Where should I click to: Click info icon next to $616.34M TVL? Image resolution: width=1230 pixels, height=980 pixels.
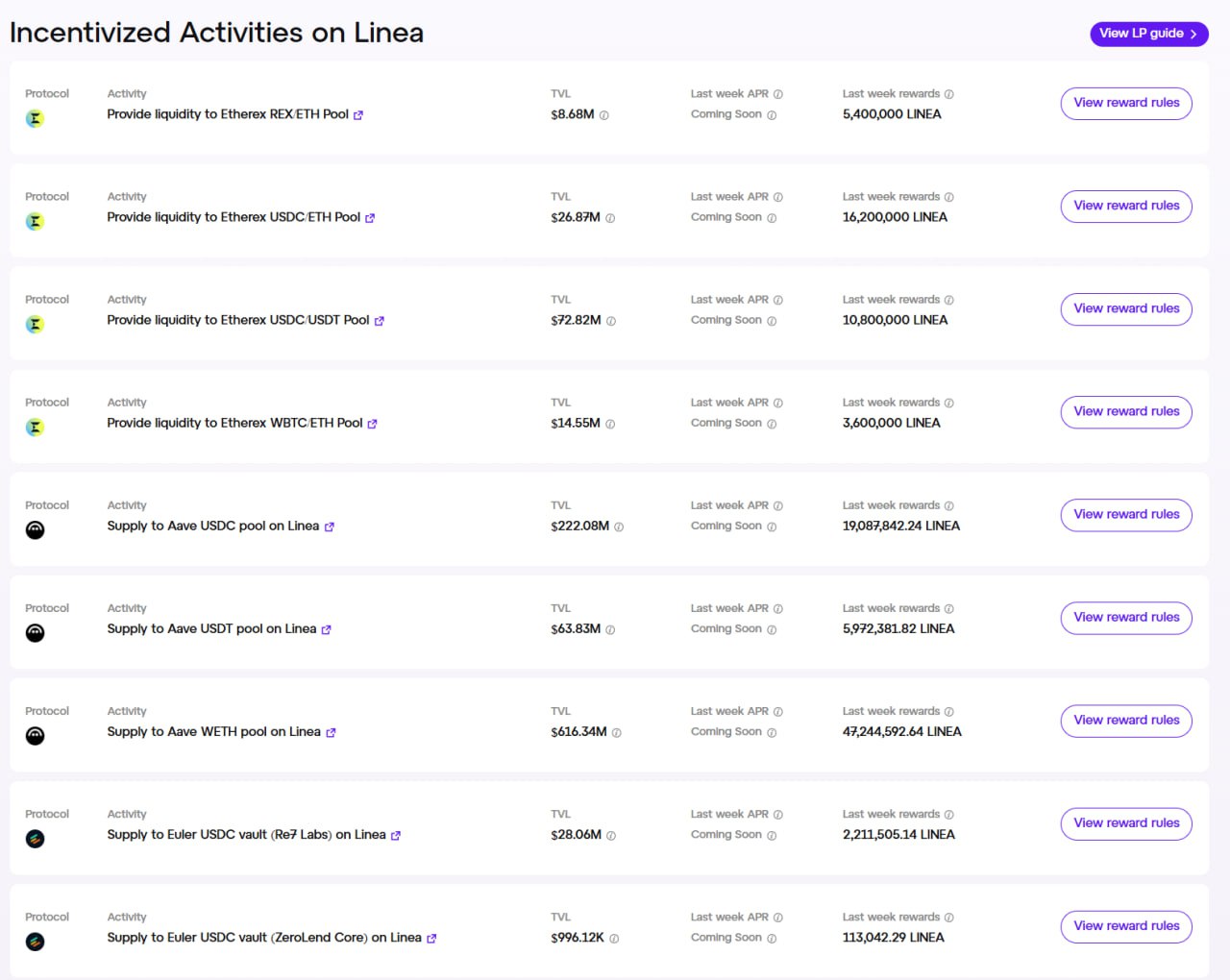click(x=617, y=732)
